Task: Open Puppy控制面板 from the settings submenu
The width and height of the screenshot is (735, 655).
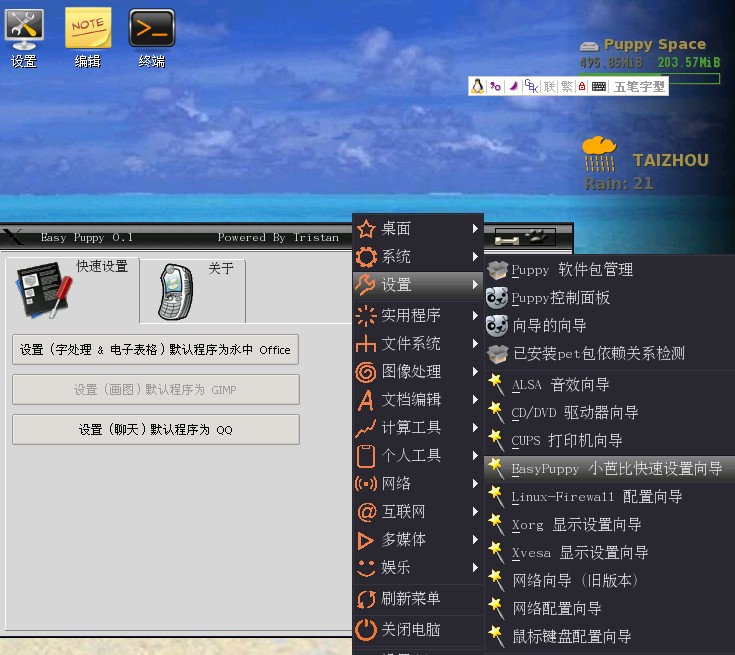Action: tap(560, 298)
